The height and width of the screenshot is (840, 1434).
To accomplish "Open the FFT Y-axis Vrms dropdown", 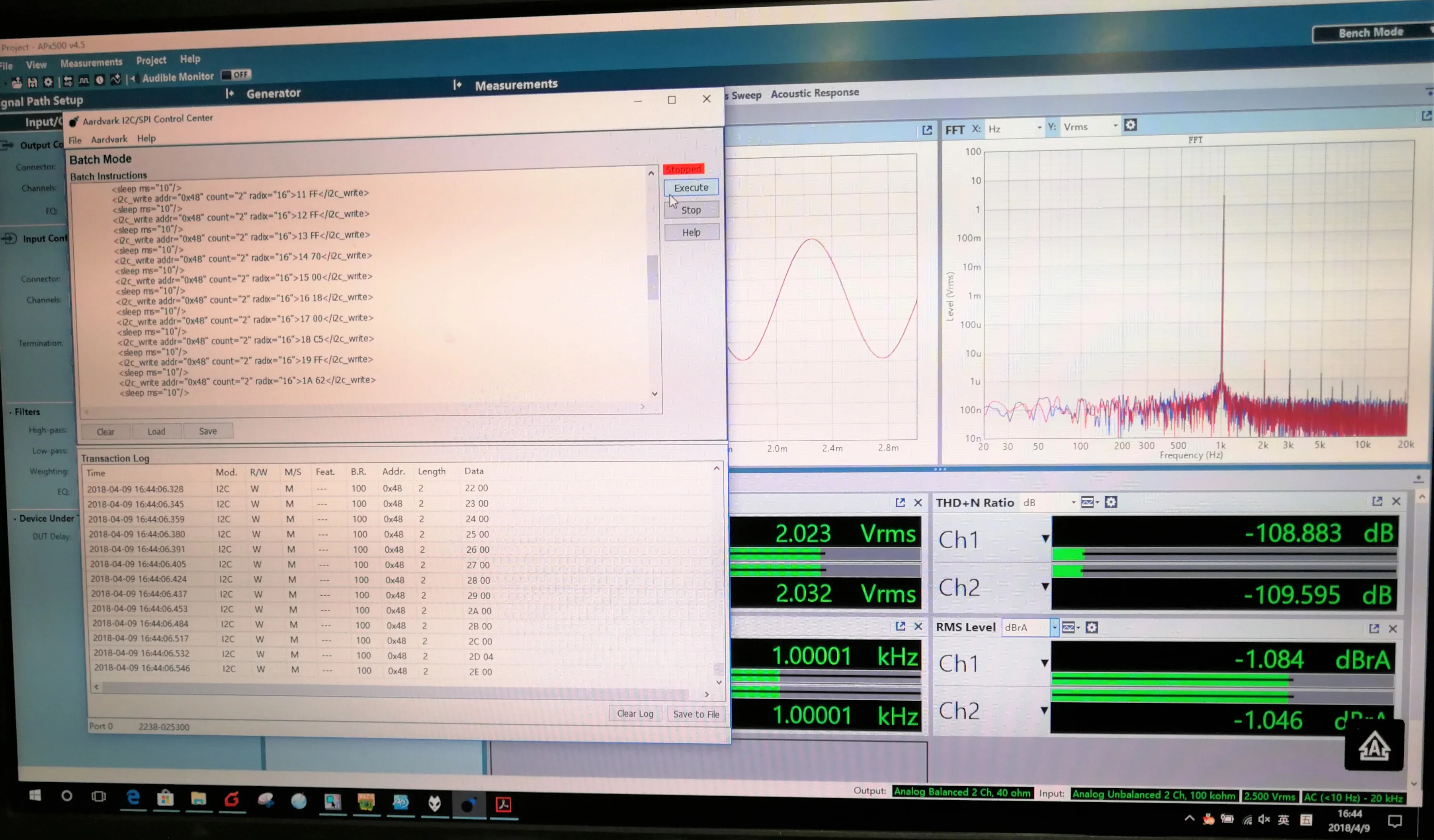I will point(1090,126).
